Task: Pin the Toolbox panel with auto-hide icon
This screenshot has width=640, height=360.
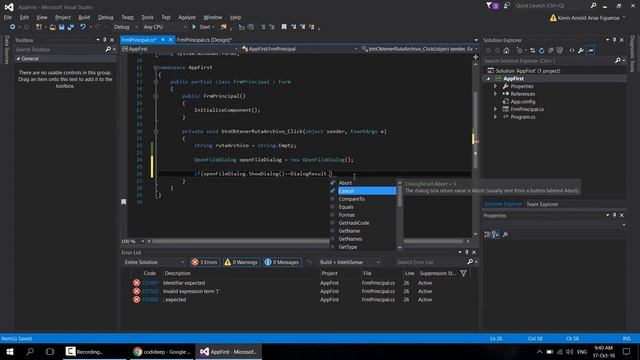Action: tap(104, 40)
